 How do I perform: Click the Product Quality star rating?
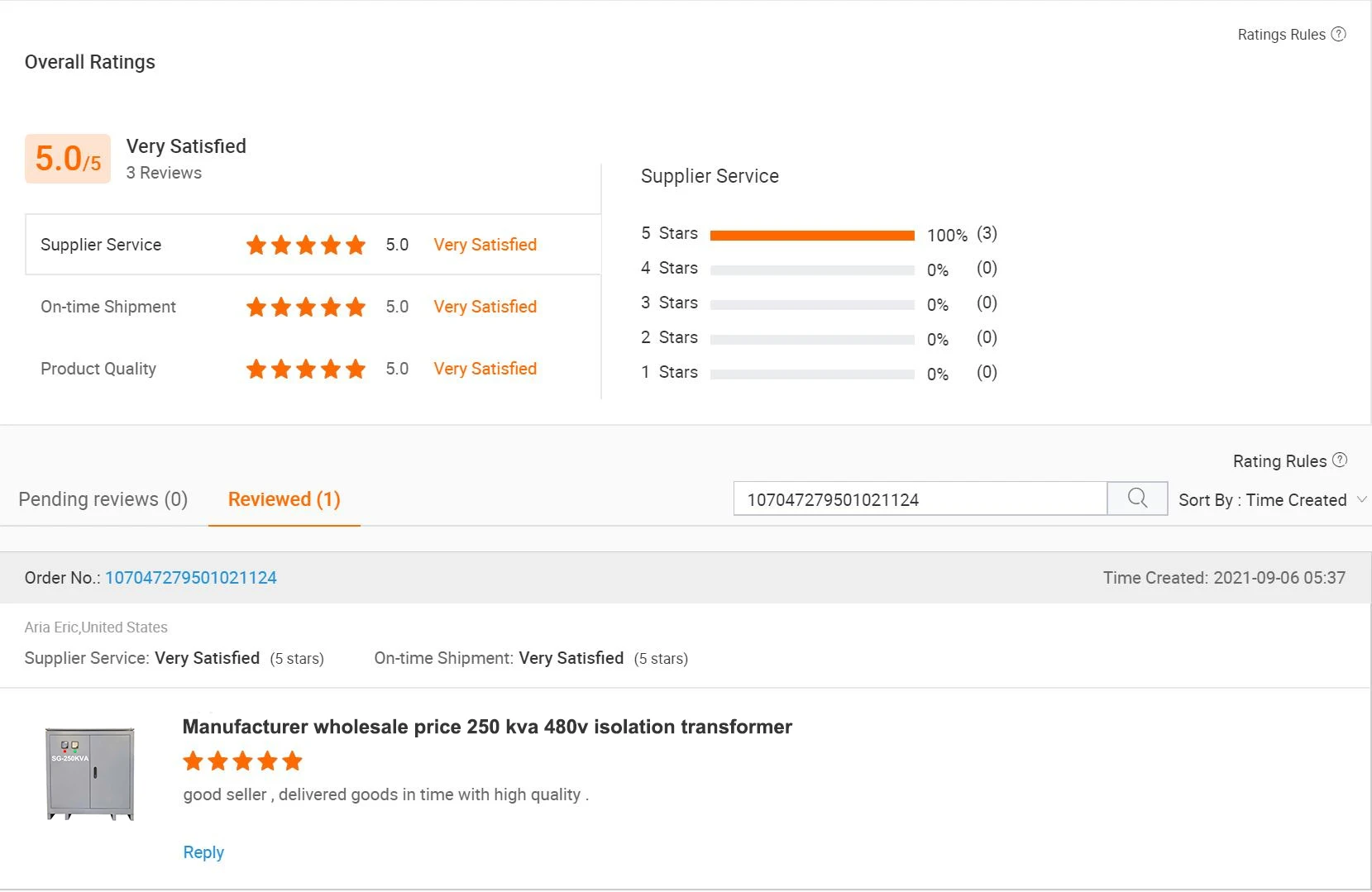(x=305, y=369)
